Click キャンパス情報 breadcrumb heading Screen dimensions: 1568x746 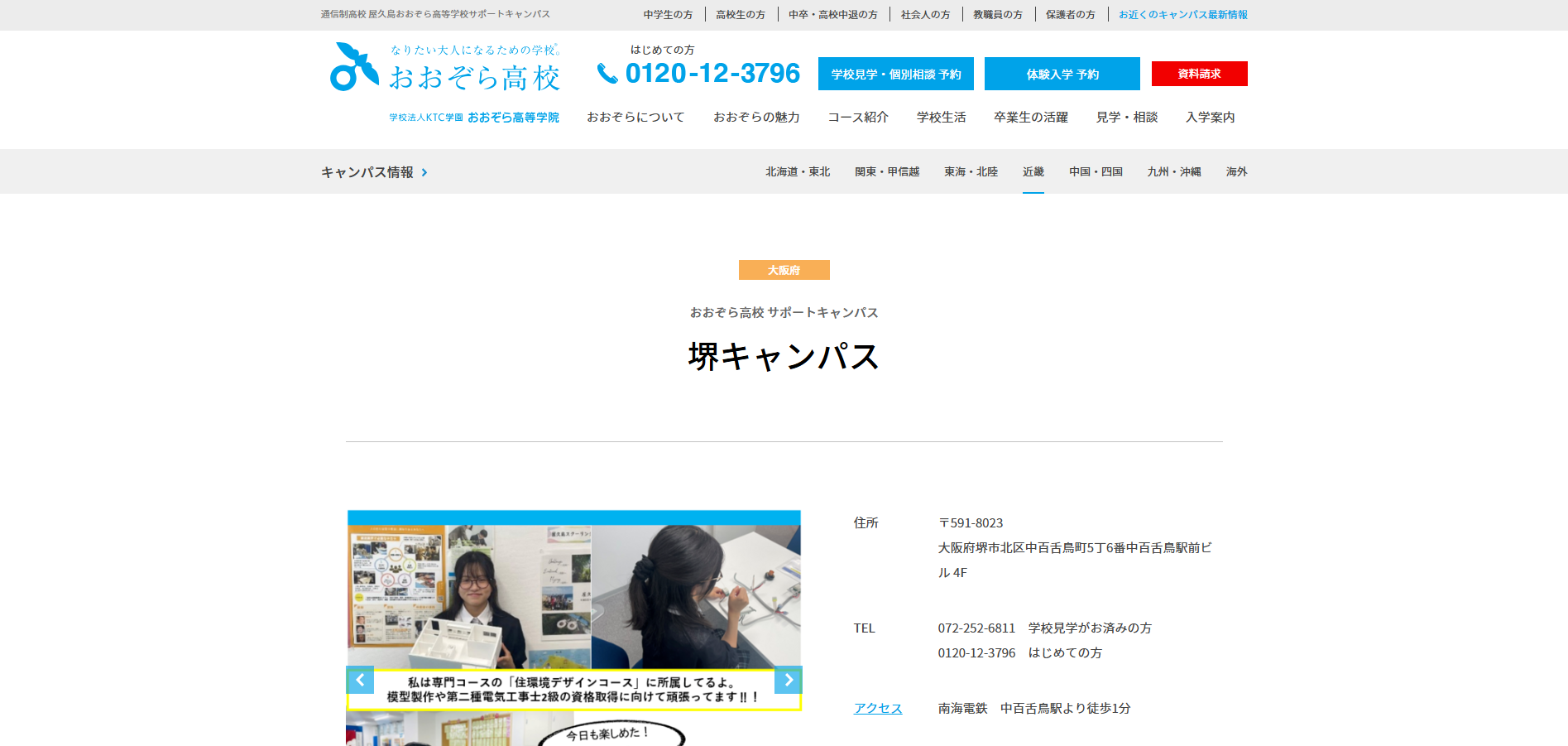(367, 172)
